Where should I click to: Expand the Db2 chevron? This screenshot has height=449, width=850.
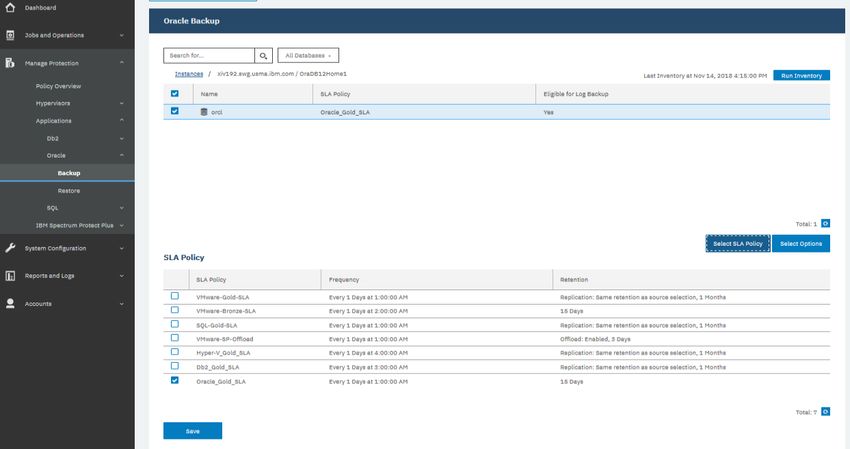[x=121, y=138]
